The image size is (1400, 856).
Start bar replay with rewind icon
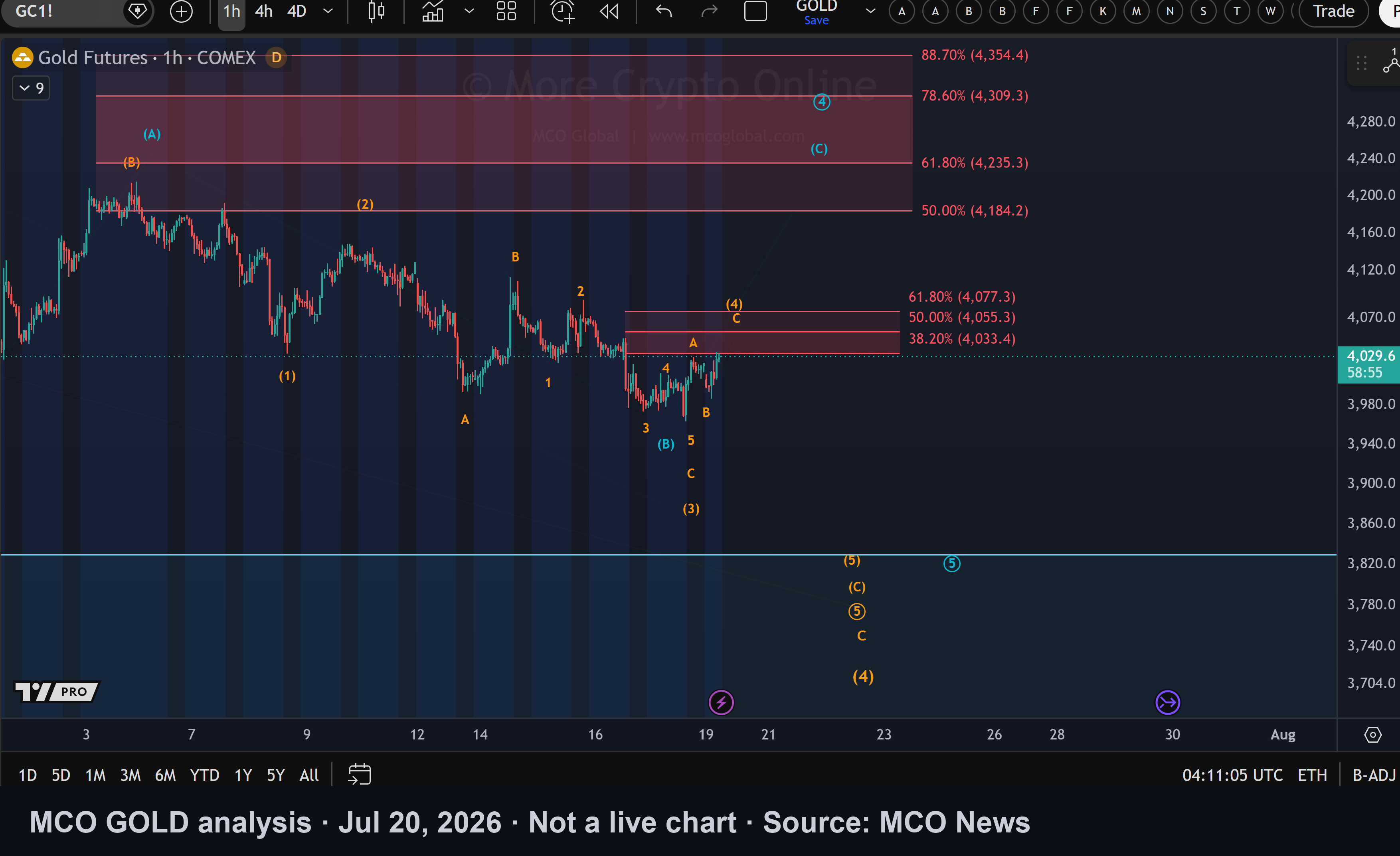click(609, 11)
